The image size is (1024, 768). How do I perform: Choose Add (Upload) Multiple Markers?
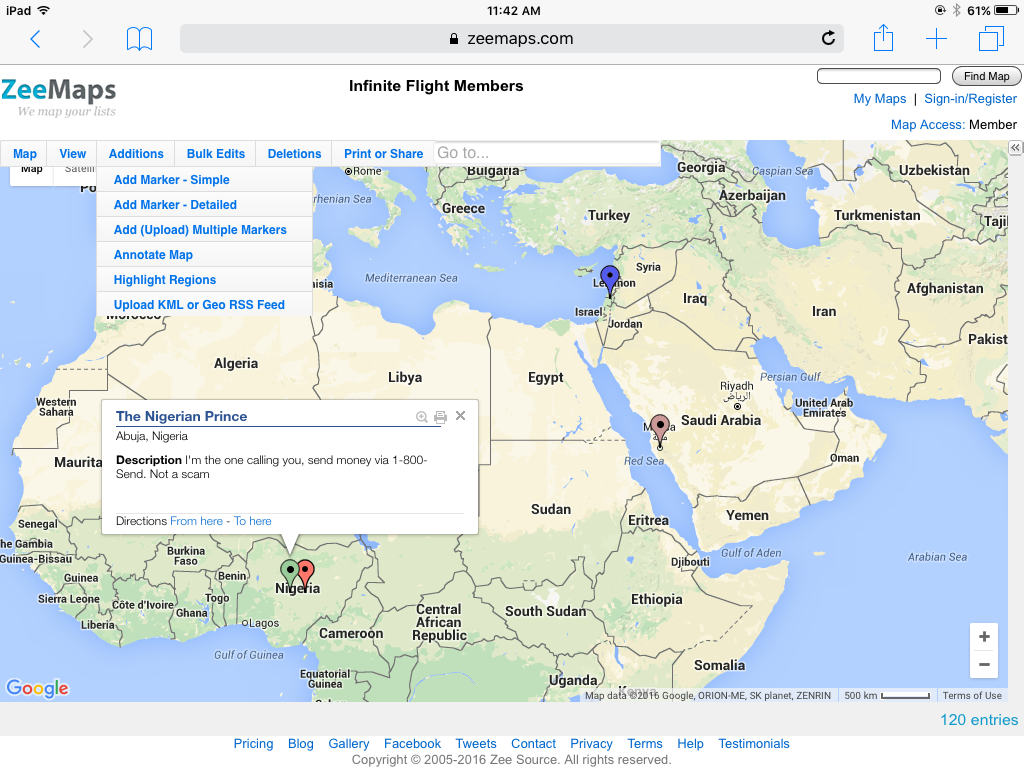coord(204,230)
